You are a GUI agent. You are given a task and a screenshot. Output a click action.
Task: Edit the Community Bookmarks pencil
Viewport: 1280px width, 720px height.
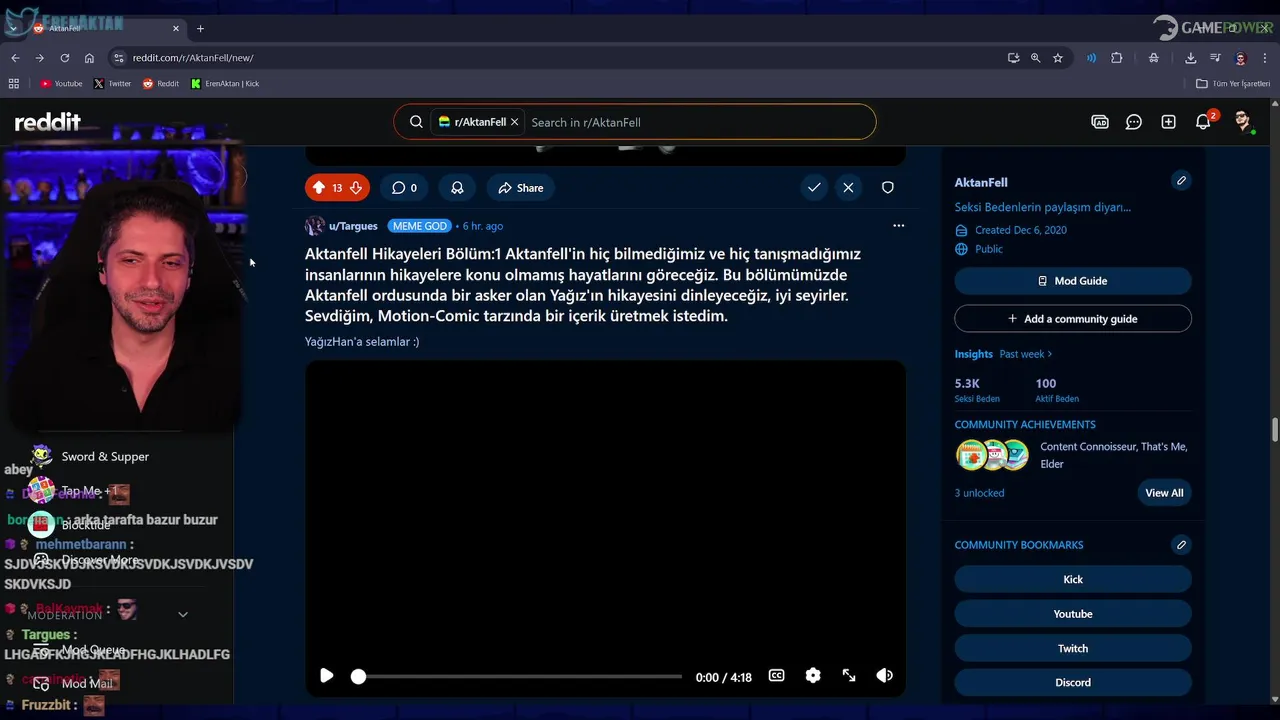point(1181,545)
